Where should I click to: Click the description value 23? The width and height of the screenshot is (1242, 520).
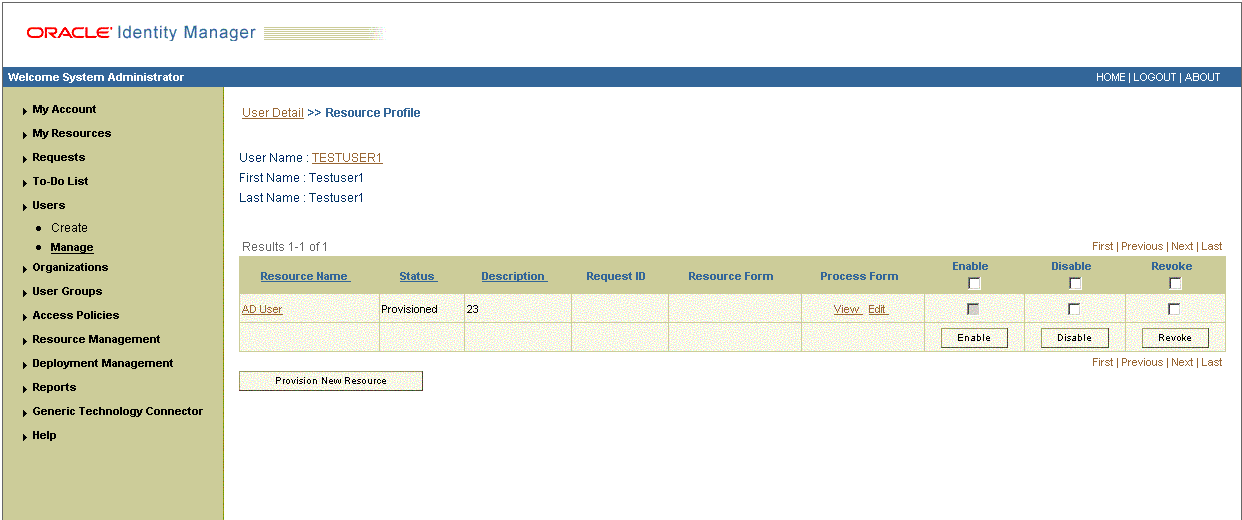coord(472,310)
